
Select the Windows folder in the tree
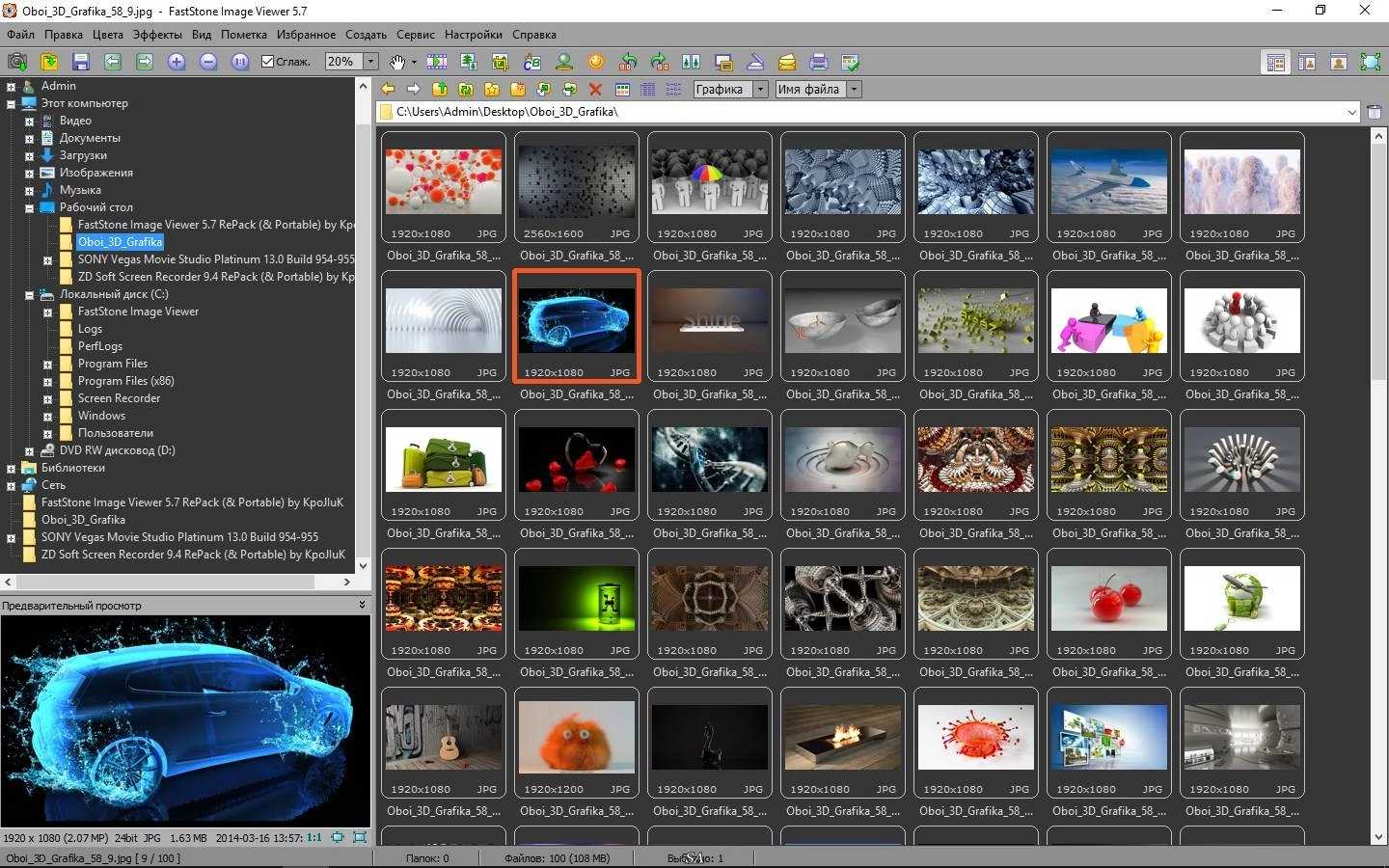(101, 416)
